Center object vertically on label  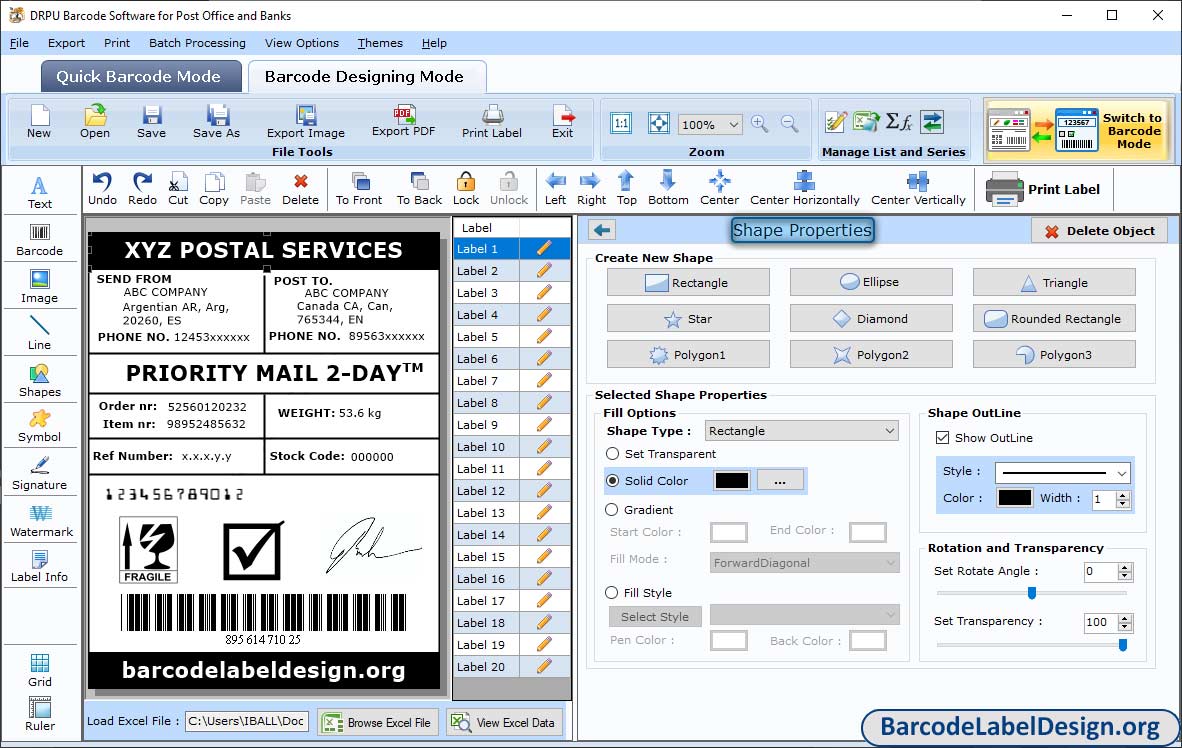[918, 189]
